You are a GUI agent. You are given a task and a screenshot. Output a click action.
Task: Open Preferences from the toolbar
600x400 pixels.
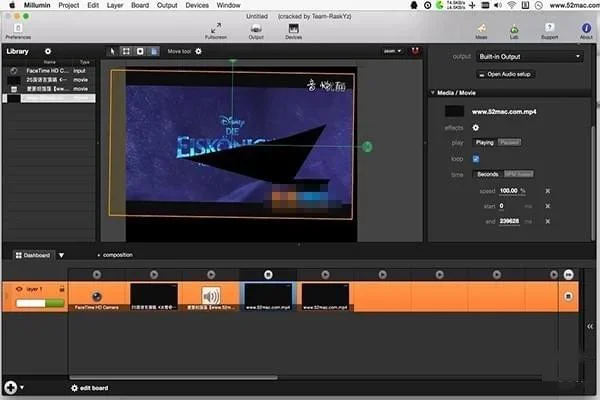[x=18, y=31]
